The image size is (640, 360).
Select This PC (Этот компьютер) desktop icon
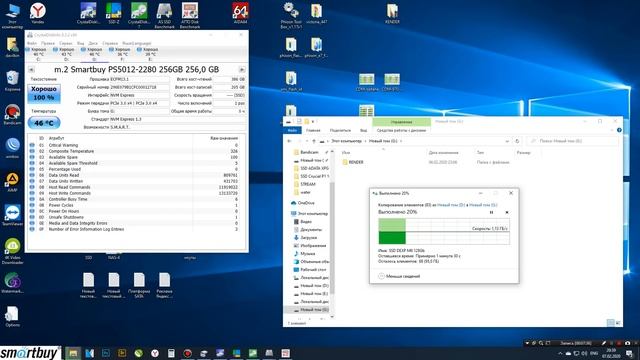point(12,16)
